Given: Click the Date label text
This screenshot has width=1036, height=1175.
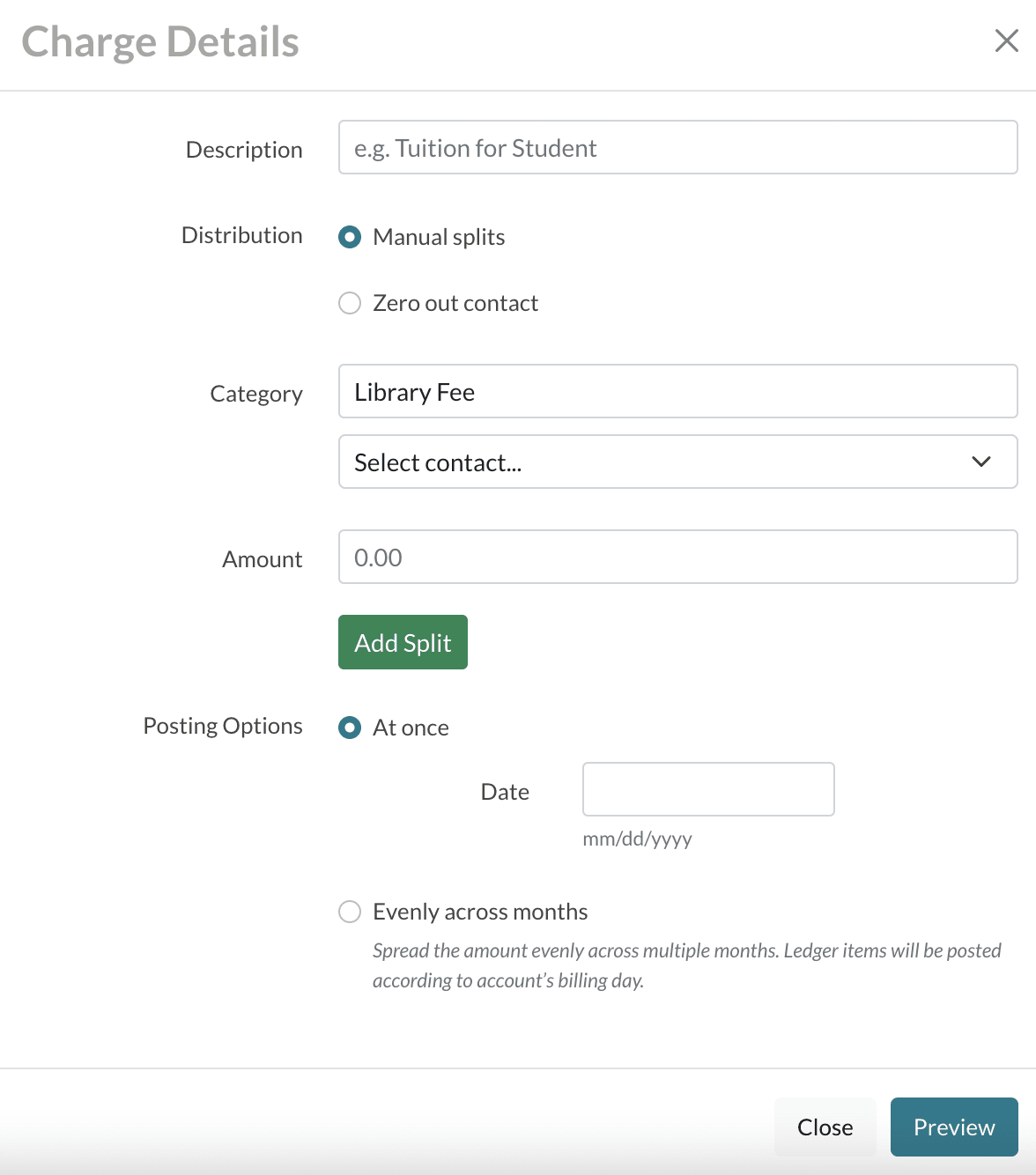Looking at the screenshot, I should point(505,792).
